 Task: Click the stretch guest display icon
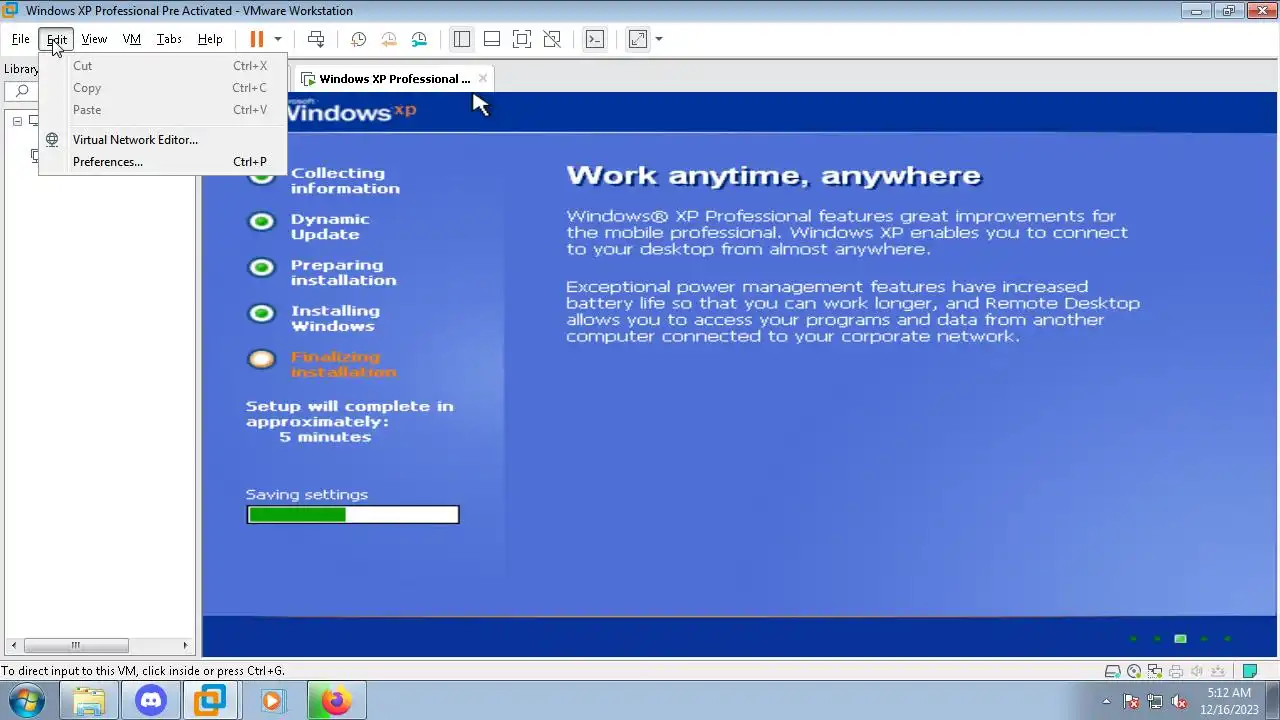(638, 39)
